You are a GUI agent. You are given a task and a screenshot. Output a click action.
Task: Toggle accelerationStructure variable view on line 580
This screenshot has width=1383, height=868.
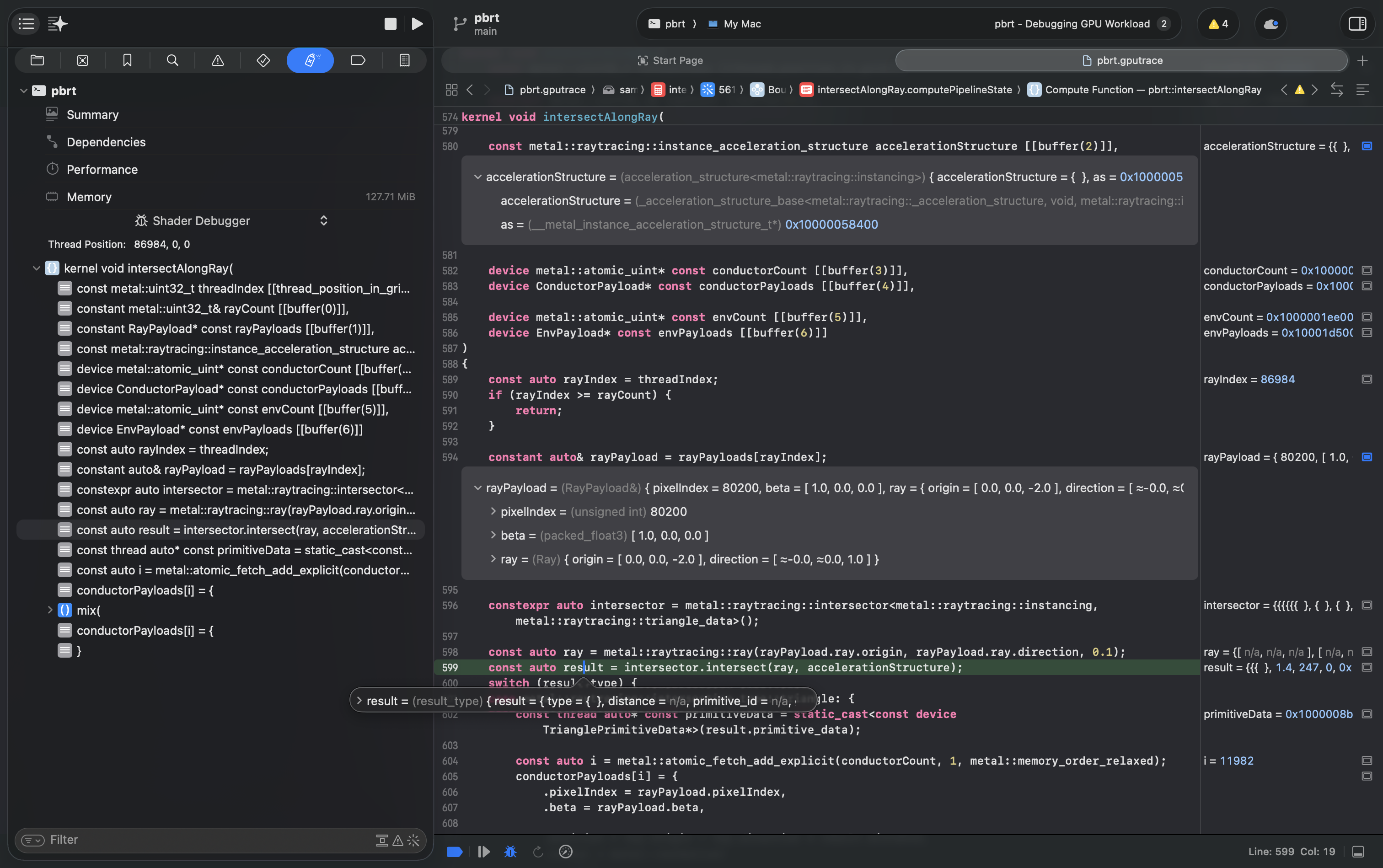click(x=1367, y=146)
